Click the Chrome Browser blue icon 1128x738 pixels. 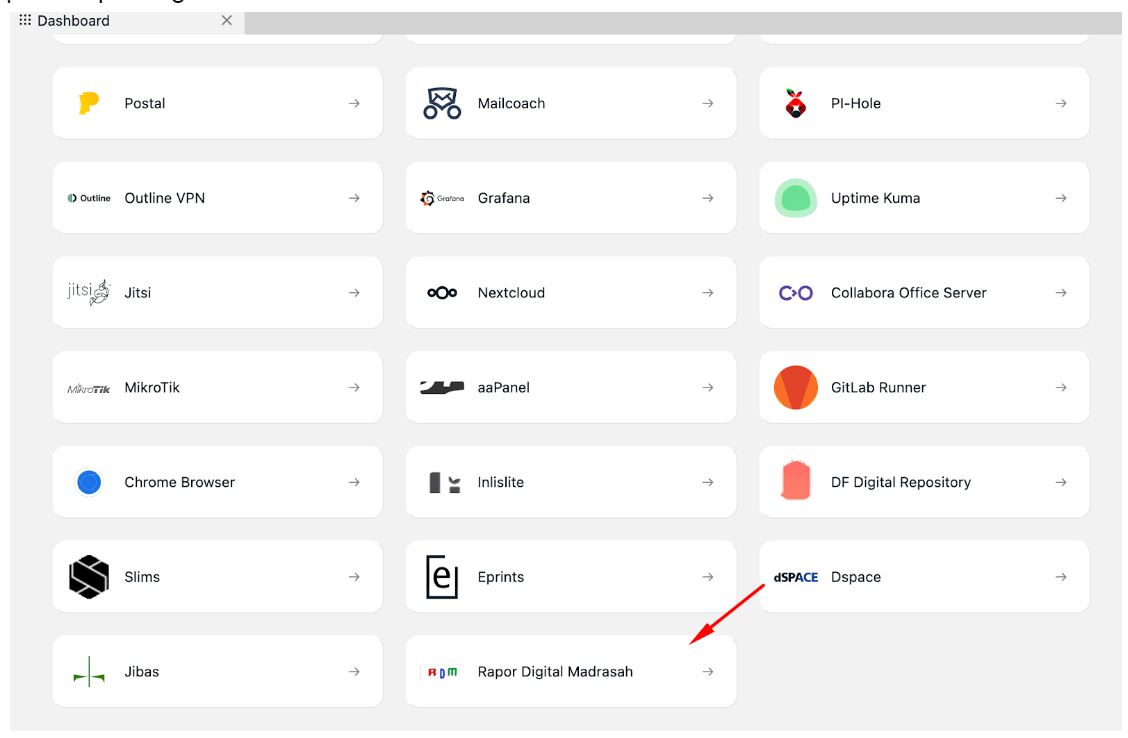coord(89,482)
